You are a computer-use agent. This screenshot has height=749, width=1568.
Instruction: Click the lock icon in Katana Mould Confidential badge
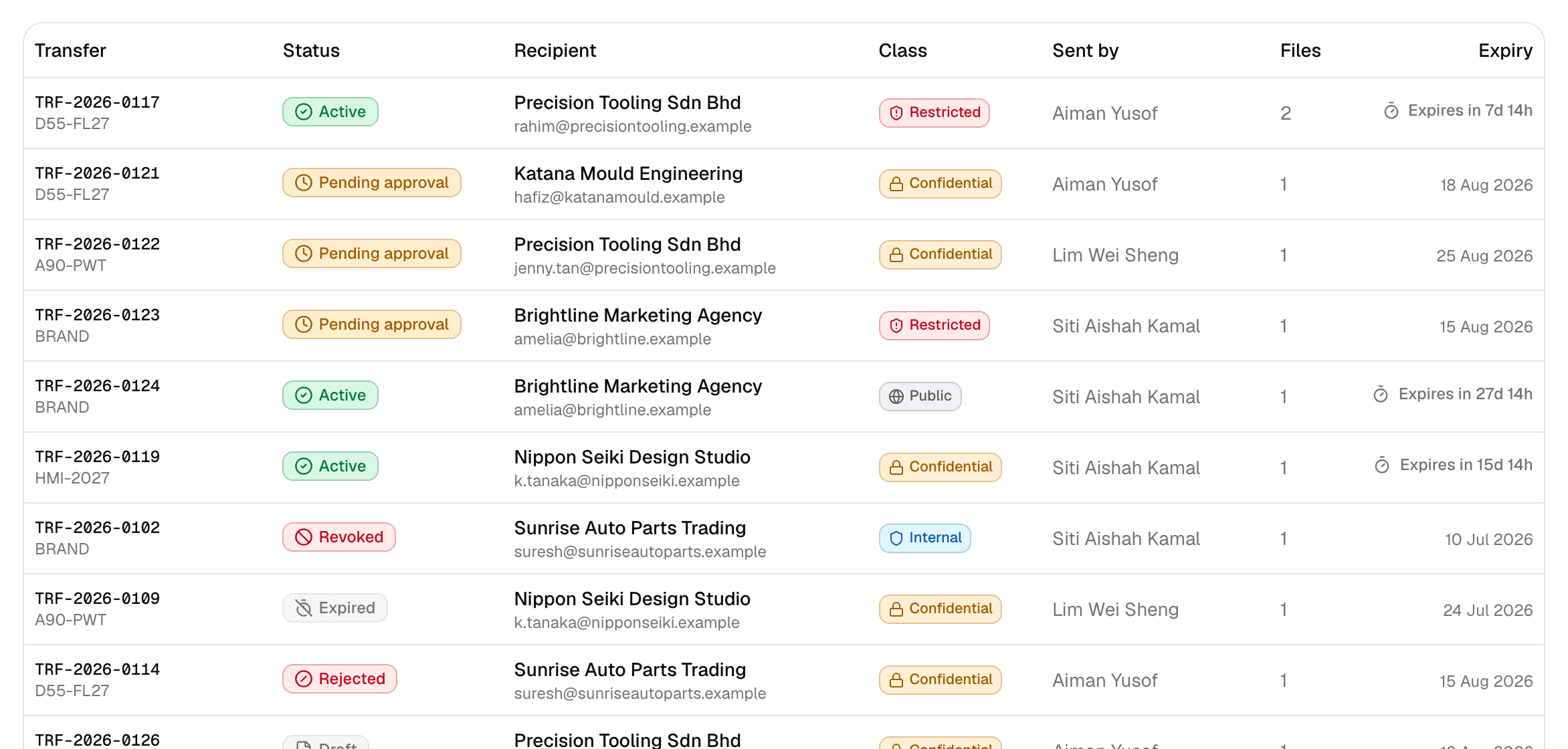point(896,184)
